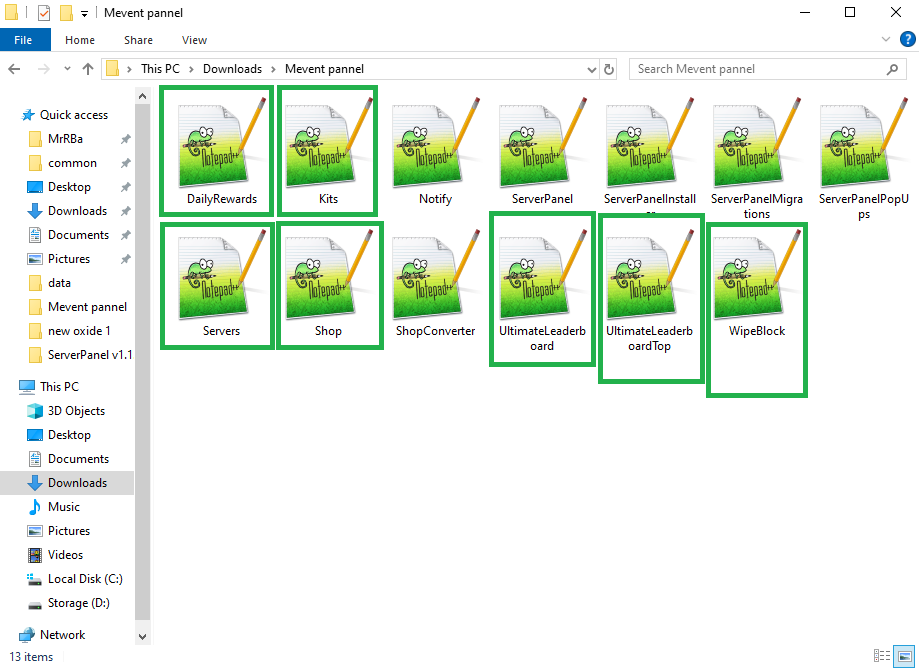
Task: Select the UltimateLeaderboard file icon
Action: click(x=542, y=275)
